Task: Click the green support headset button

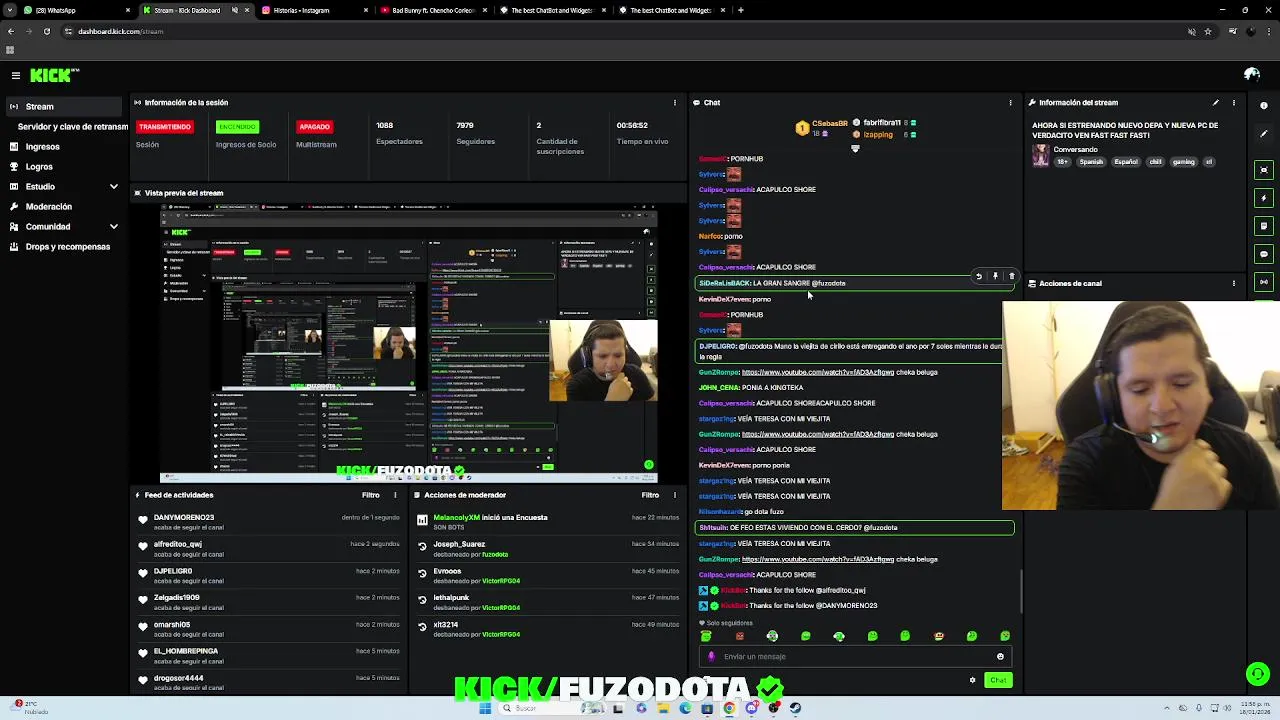Action: point(1258,674)
